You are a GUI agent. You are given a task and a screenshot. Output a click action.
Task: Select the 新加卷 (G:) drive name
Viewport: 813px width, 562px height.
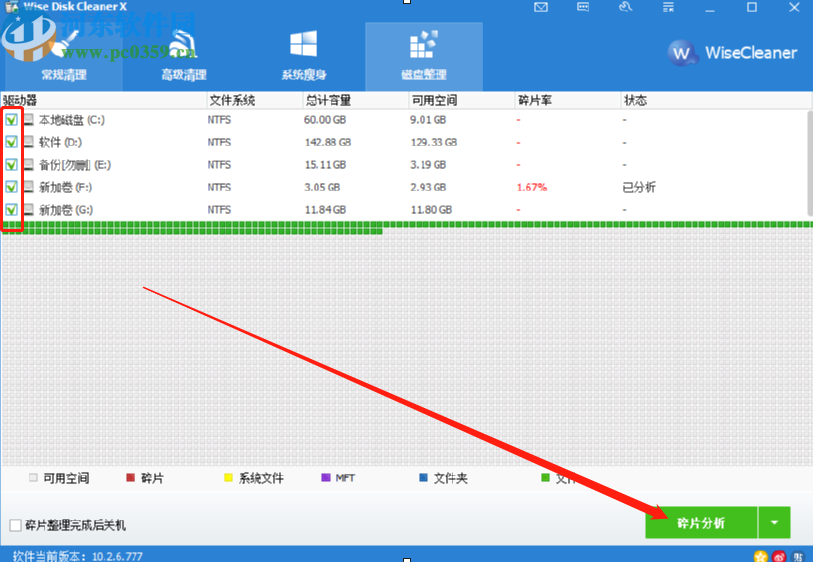coord(66,210)
